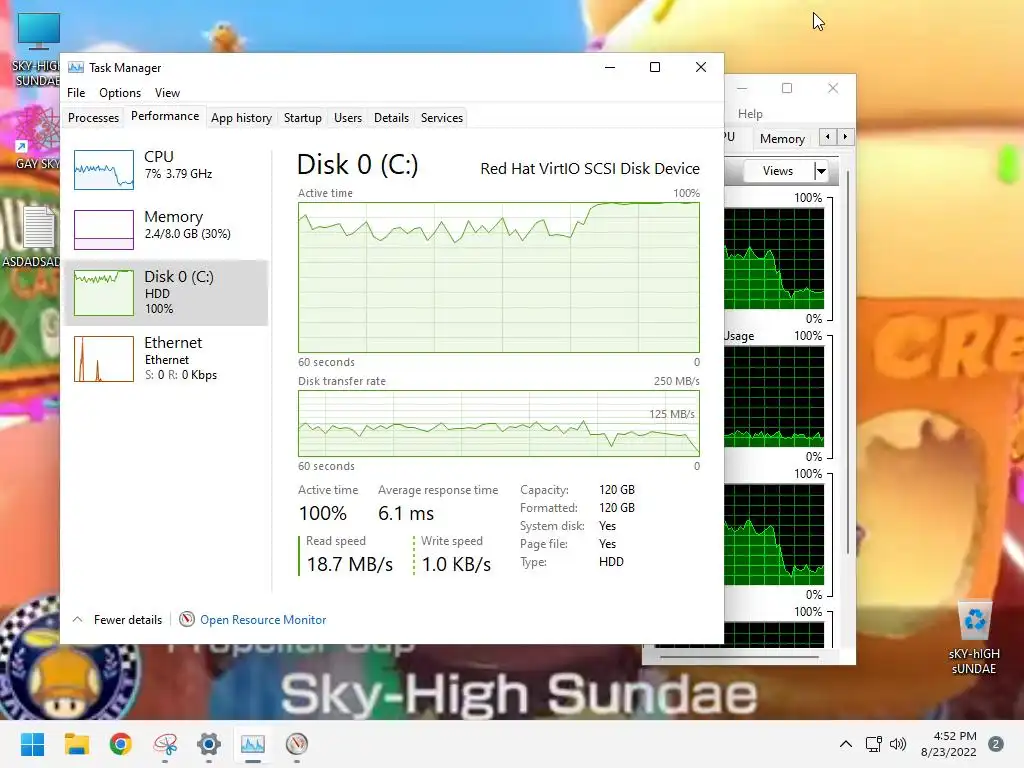Open Settings from the taskbar
Screen dimensions: 1024x768
point(209,744)
